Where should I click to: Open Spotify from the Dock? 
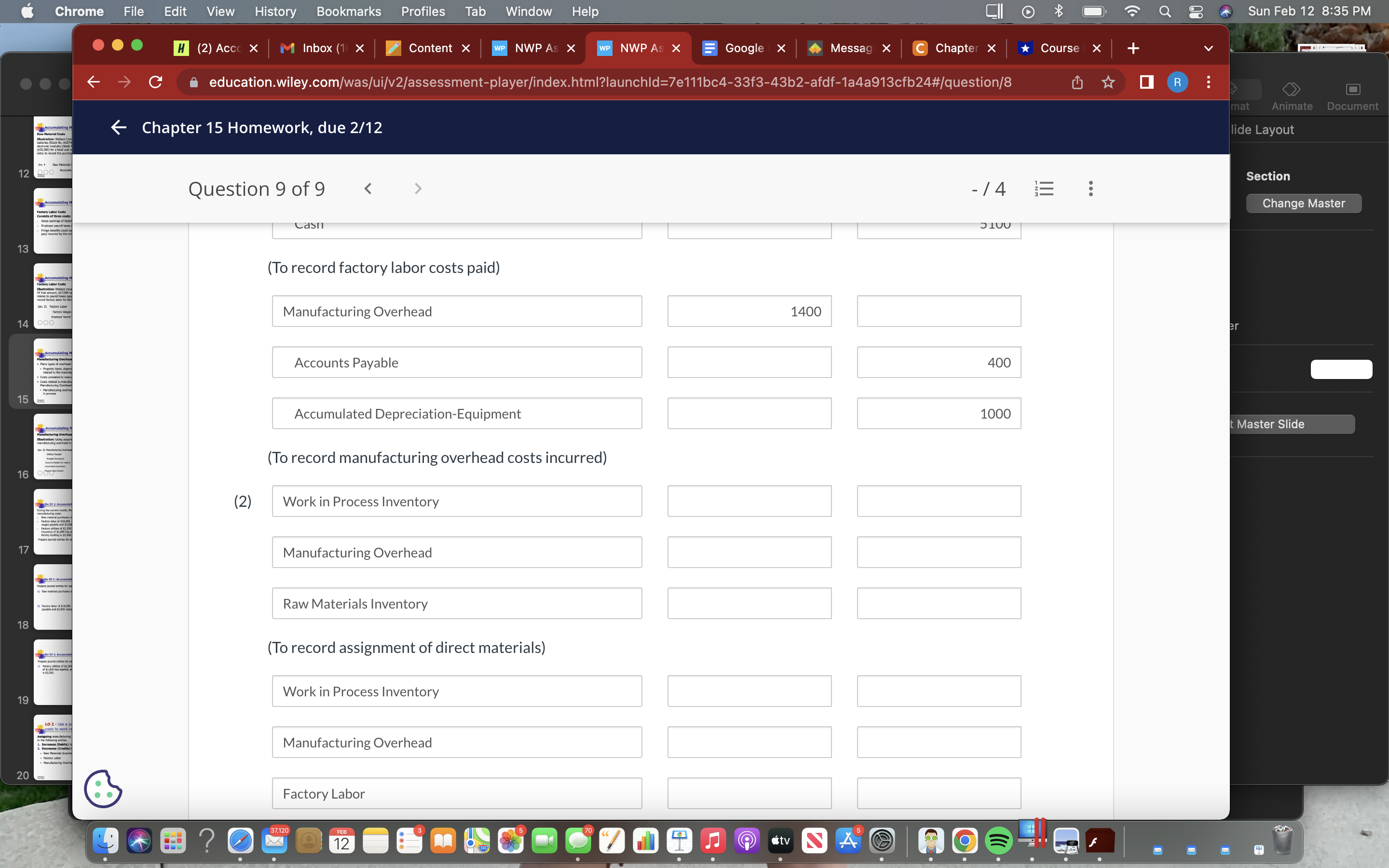[x=1000, y=841]
